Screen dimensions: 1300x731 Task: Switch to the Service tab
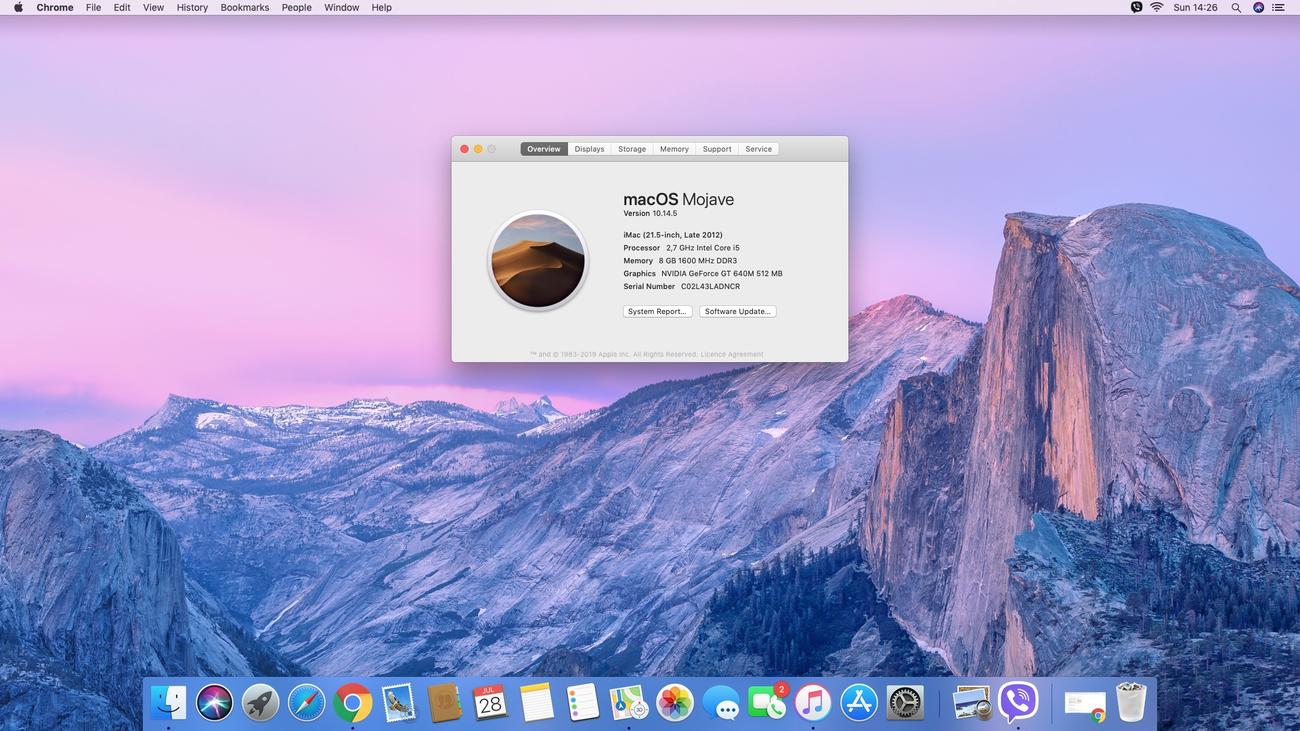click(x=759, y=149)
